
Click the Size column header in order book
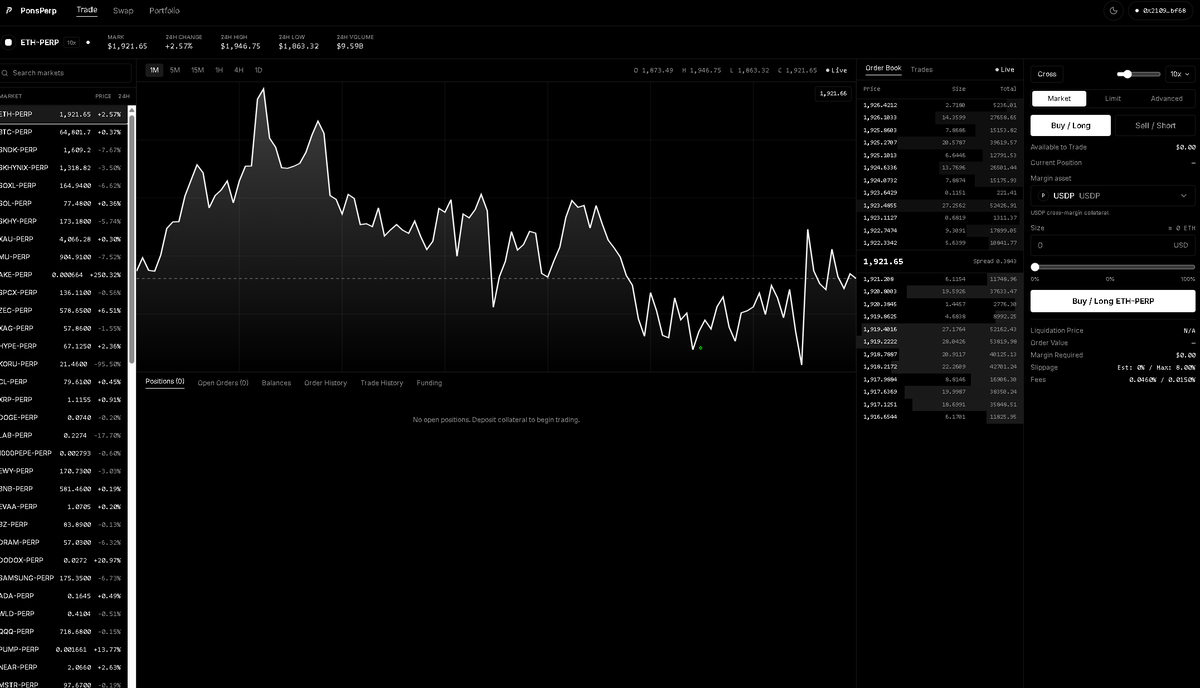tap(959, 89)
